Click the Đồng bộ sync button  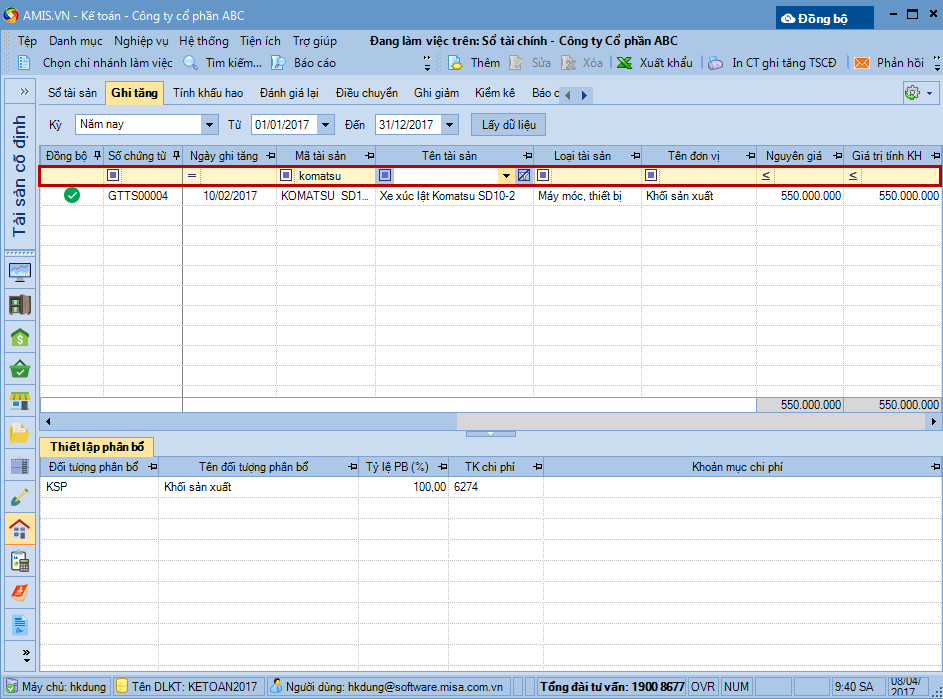(x=825, y=18)
